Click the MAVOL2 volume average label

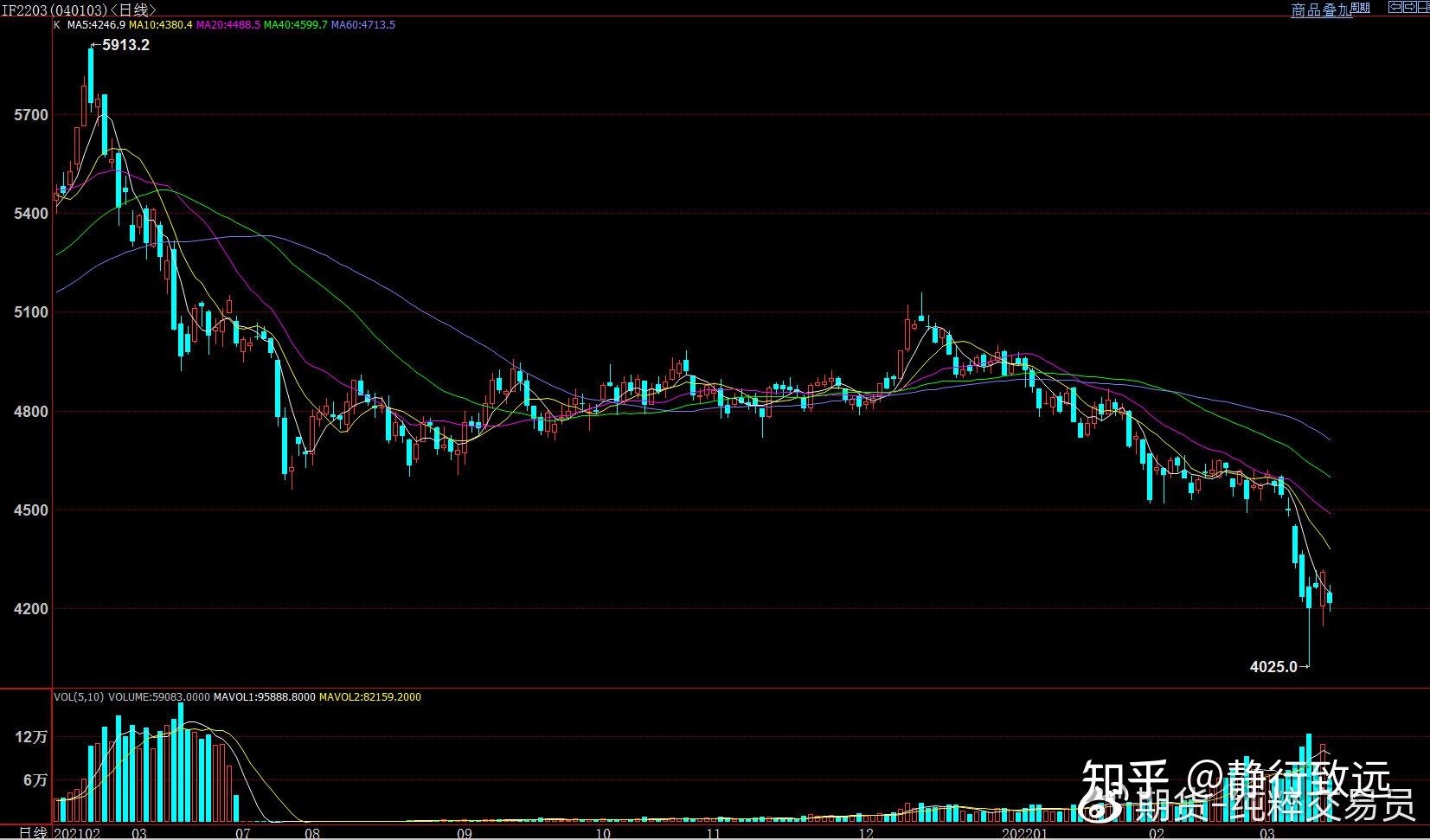pos(370,696)
